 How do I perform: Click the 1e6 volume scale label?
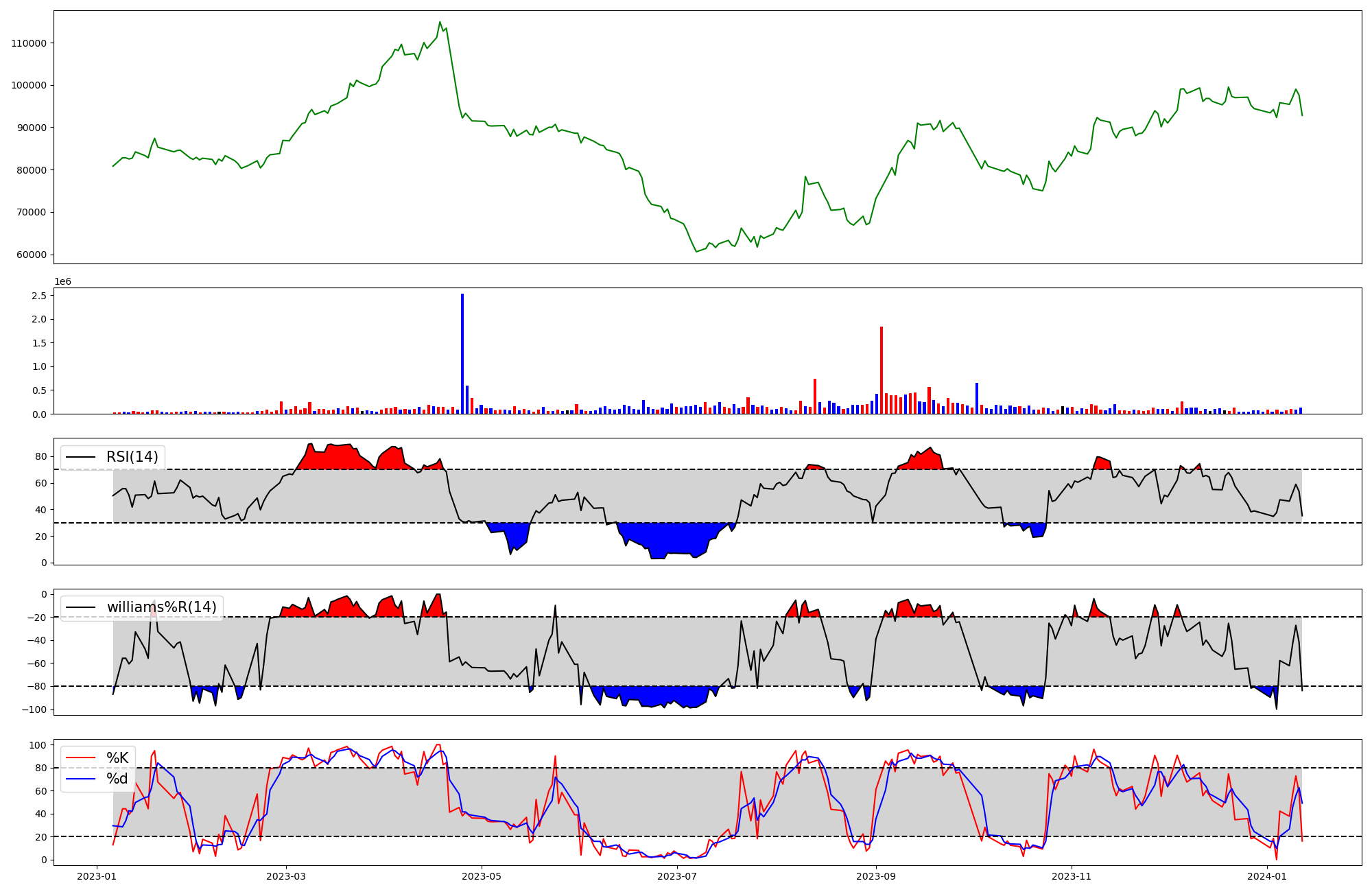[x=62, y=282]
